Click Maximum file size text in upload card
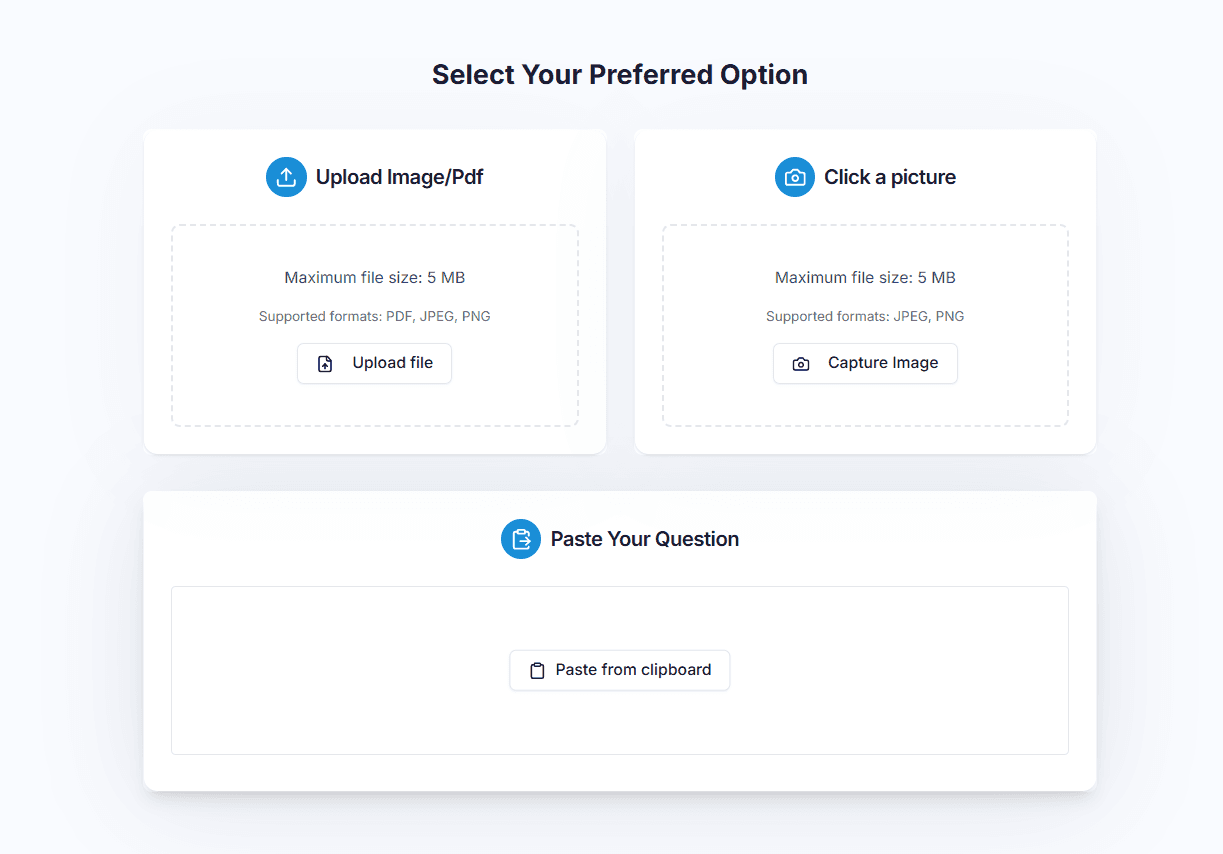 pos(375,278)
